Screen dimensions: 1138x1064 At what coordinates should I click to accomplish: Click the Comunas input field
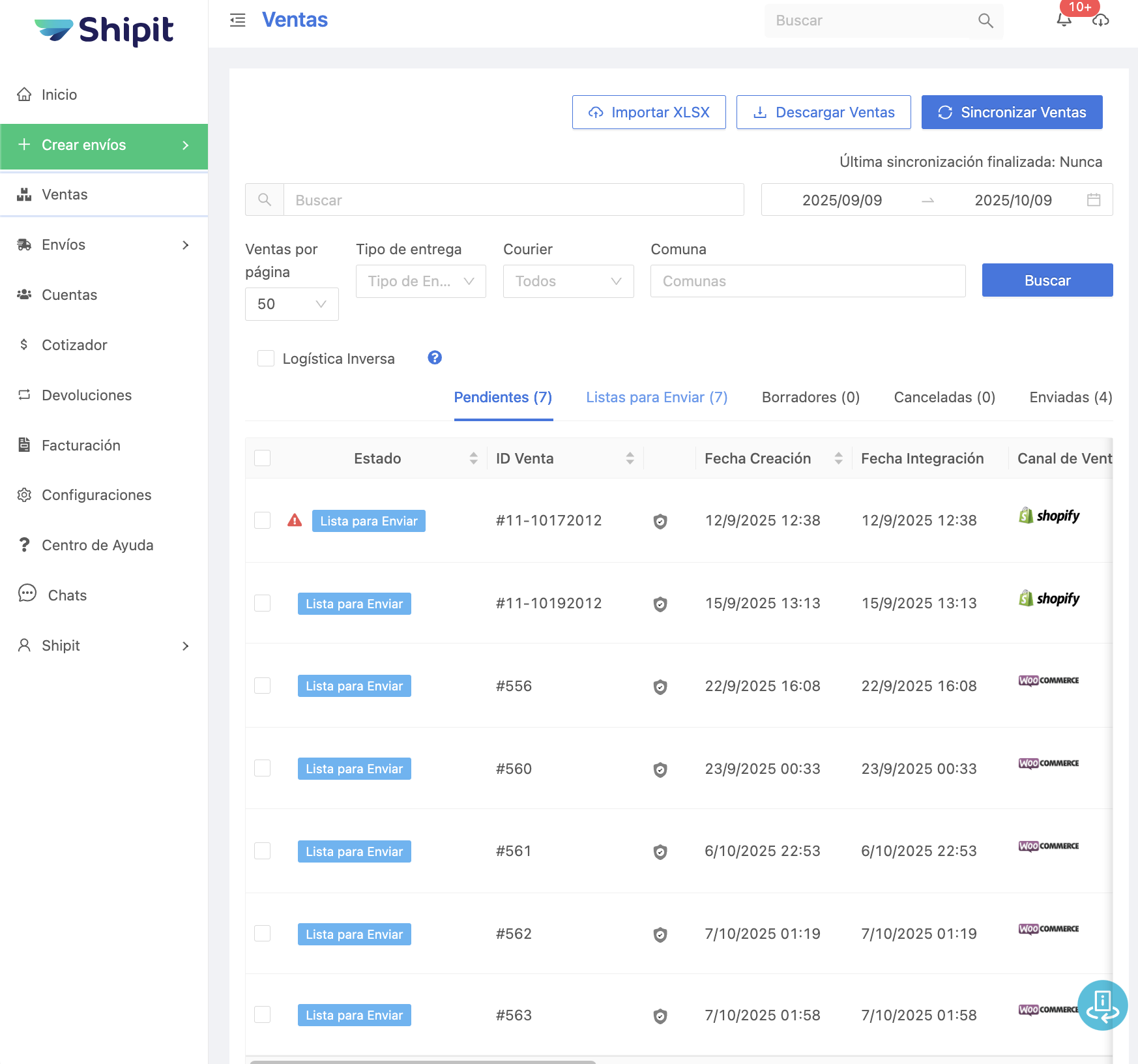click(x=808, y=282)
